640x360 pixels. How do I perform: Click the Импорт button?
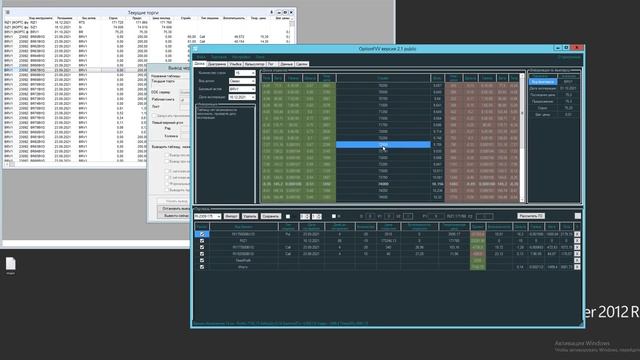tap(231, 216)
